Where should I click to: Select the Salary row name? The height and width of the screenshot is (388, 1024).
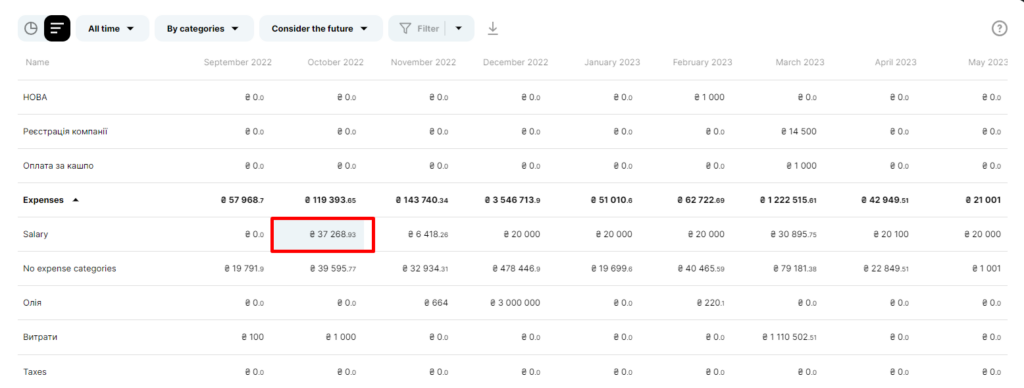(35, 234)
